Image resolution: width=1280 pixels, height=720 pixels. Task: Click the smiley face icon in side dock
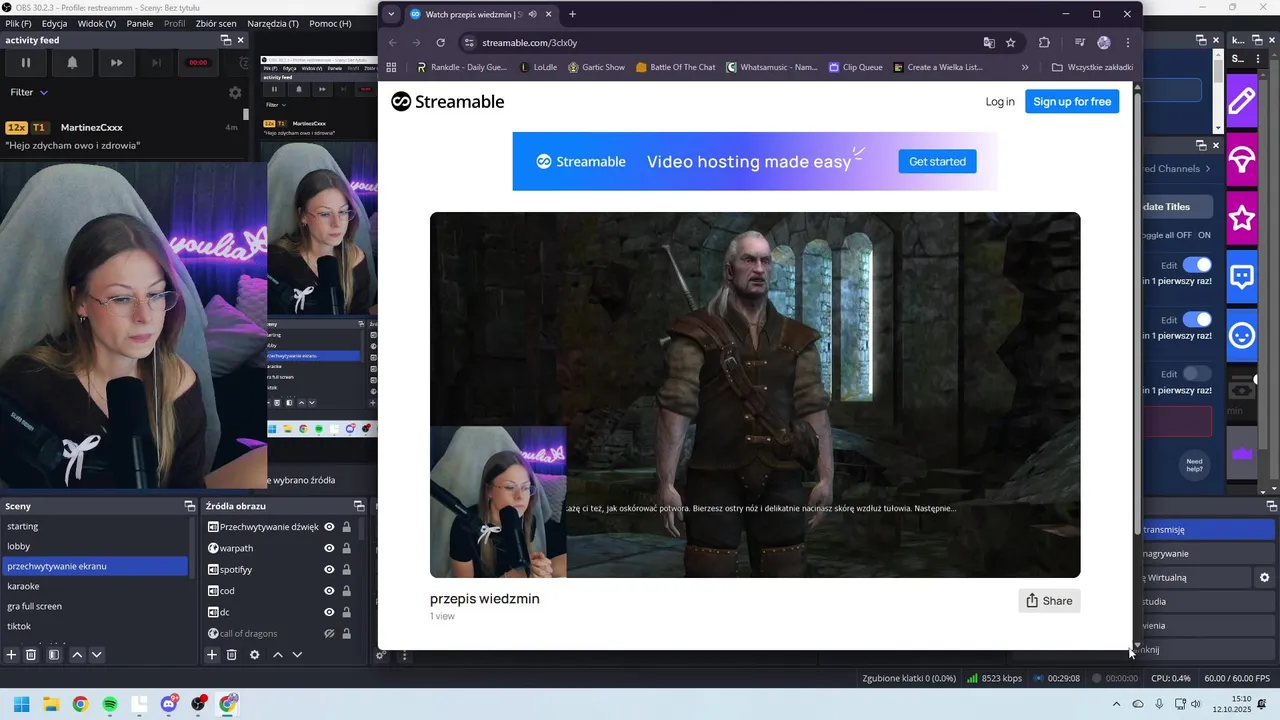(1242, 336)
